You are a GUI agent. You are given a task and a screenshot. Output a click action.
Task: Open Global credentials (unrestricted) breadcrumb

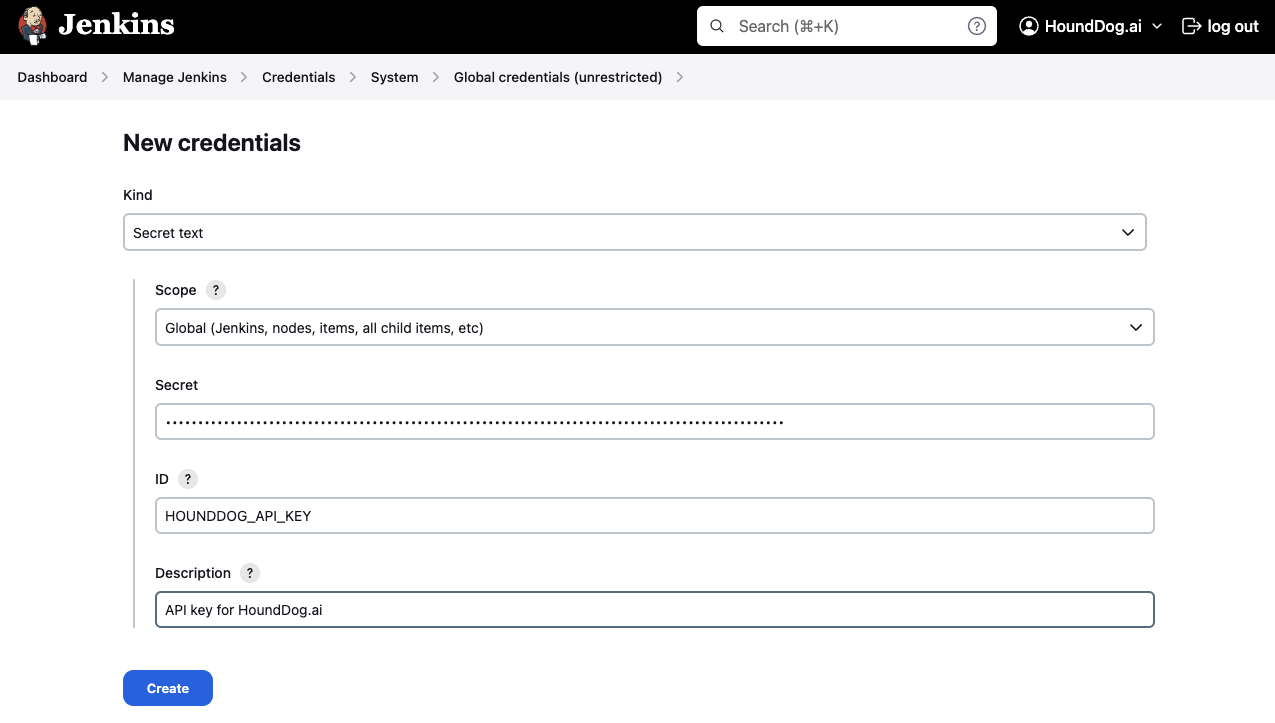point(558,77)
